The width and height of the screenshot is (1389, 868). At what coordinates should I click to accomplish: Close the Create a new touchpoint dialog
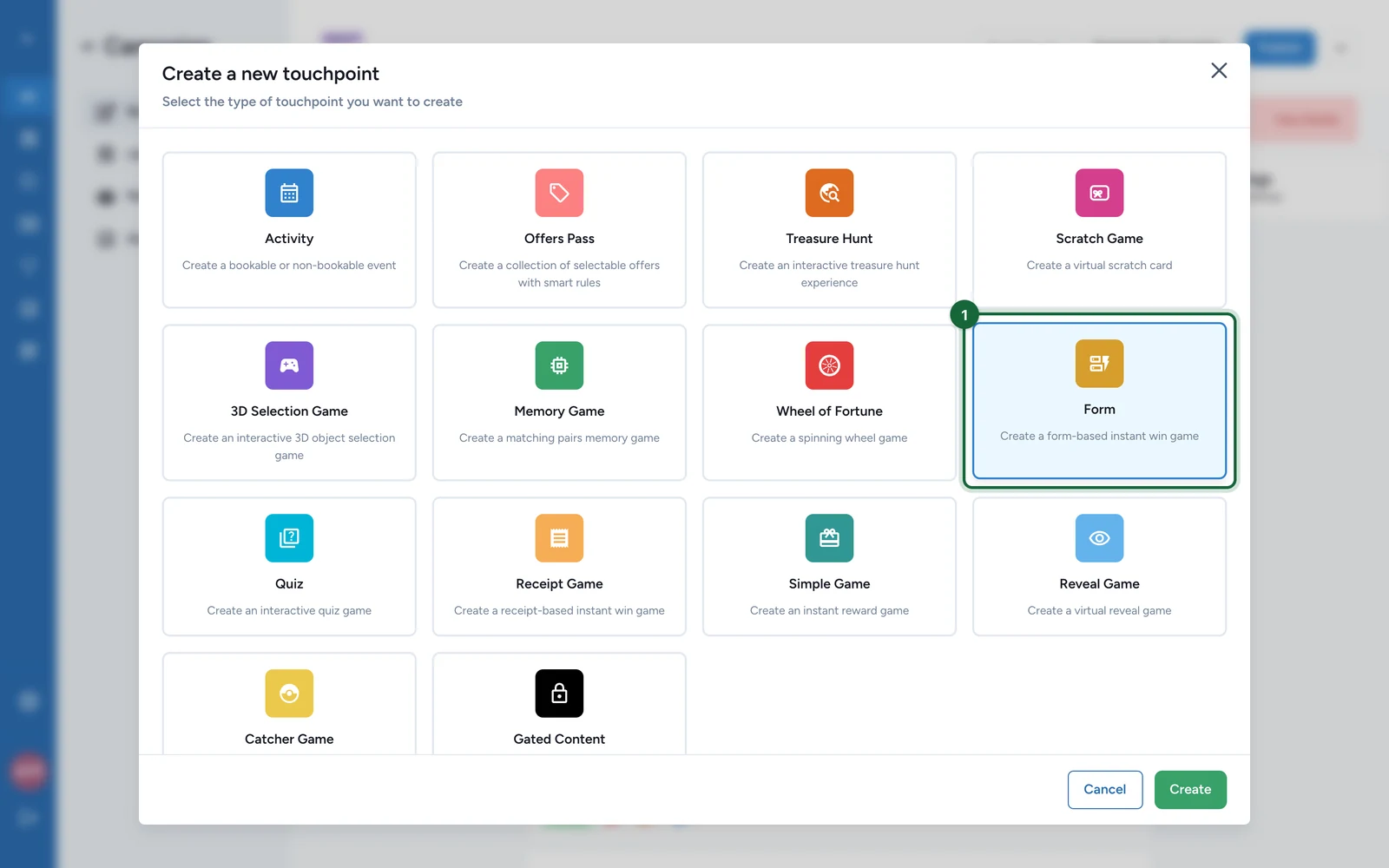coord(1219,70)
